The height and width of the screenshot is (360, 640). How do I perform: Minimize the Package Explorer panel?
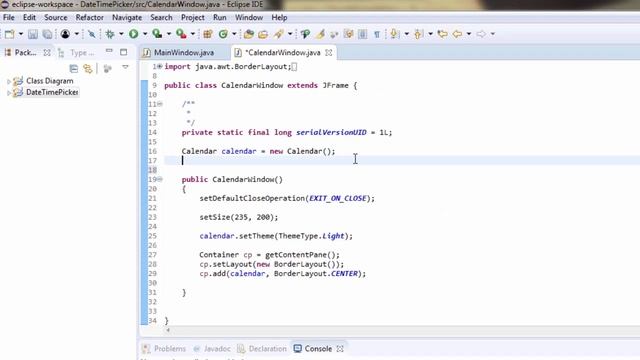(109, 51)
